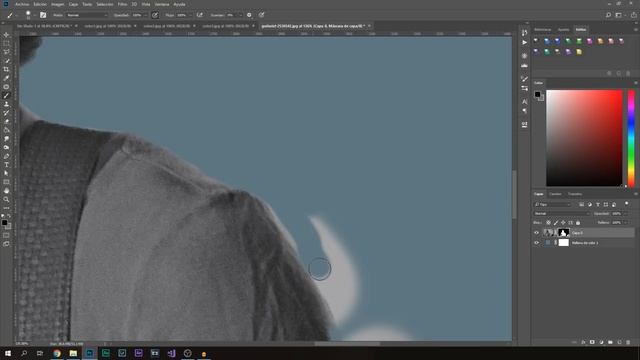Open the History panel icon

pyautogui.click(x=524, y=33)
